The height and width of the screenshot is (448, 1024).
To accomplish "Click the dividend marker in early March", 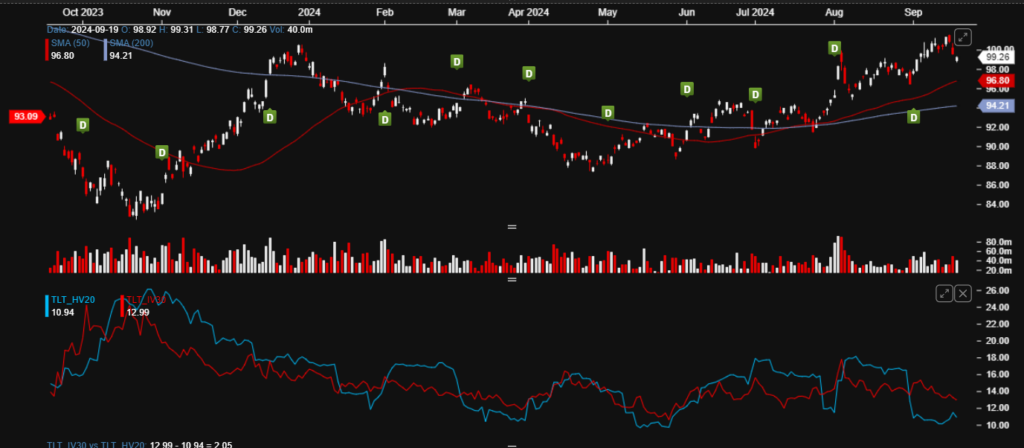I will point(457,61).
